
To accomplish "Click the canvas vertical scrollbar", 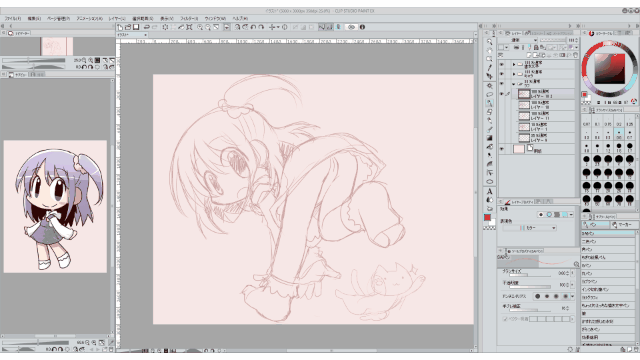I will pos(475,192).
